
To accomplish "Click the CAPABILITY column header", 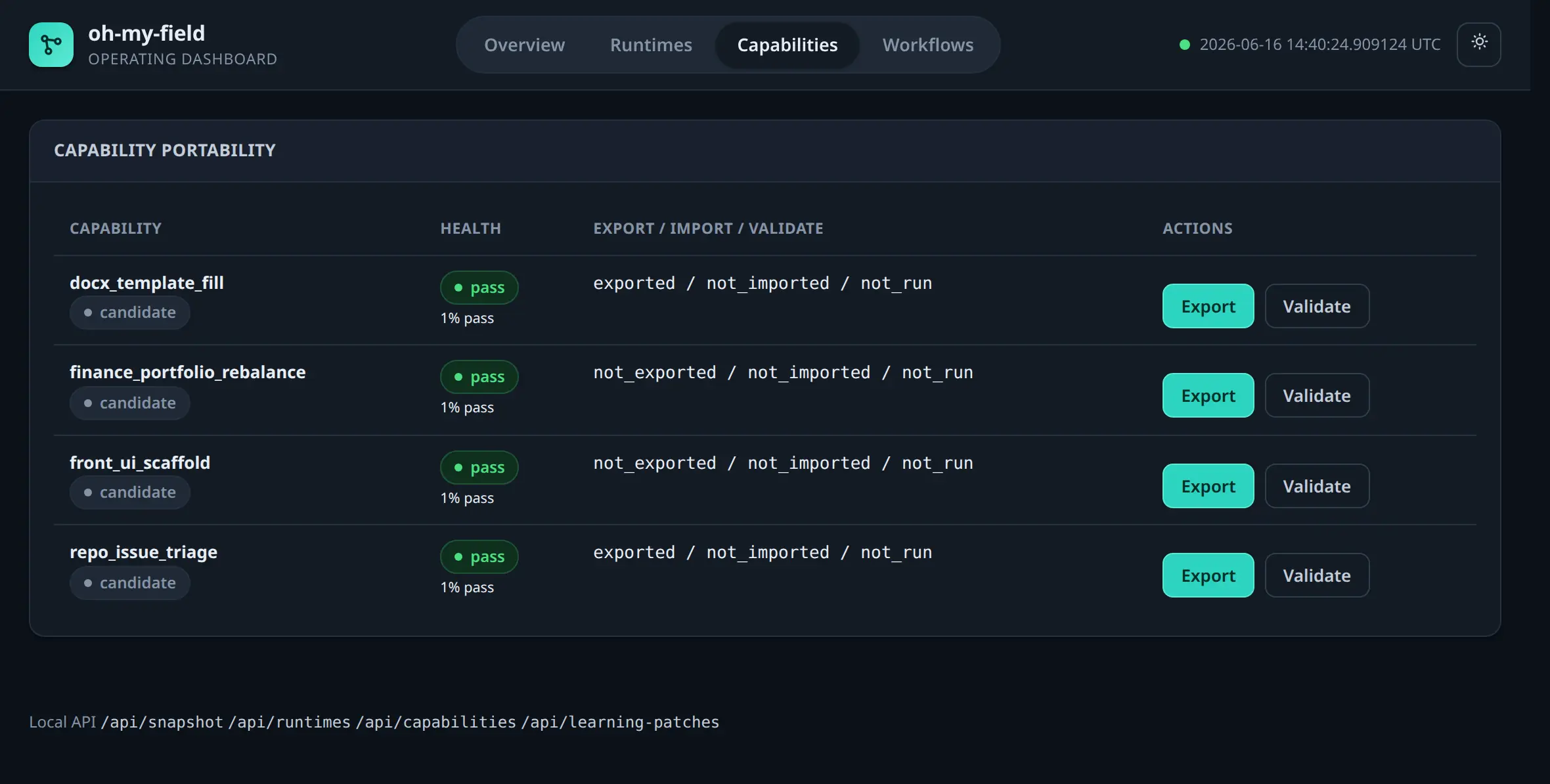I will click(116, 228).
